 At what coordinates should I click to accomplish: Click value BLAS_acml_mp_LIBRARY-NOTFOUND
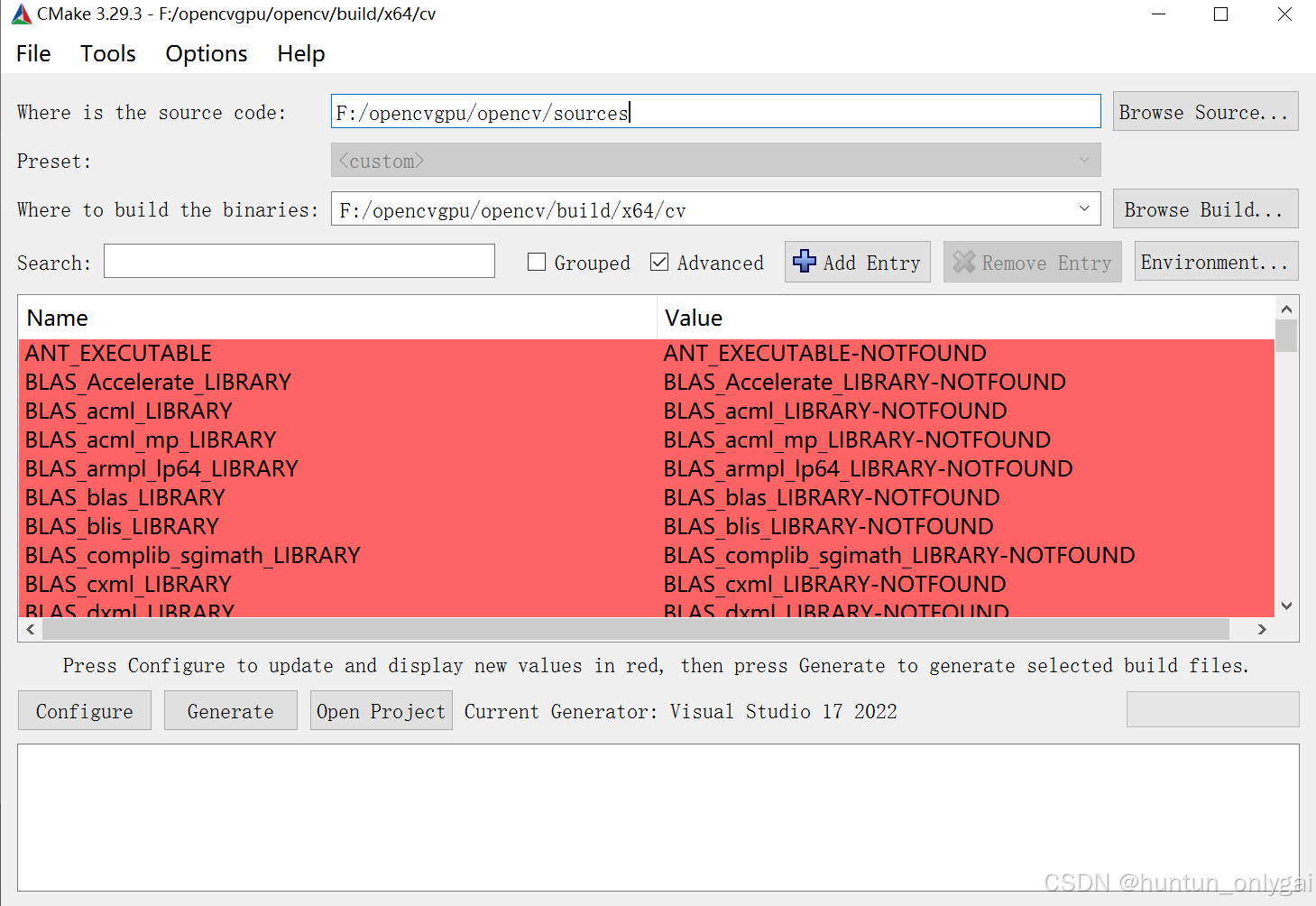click(857, 439)
